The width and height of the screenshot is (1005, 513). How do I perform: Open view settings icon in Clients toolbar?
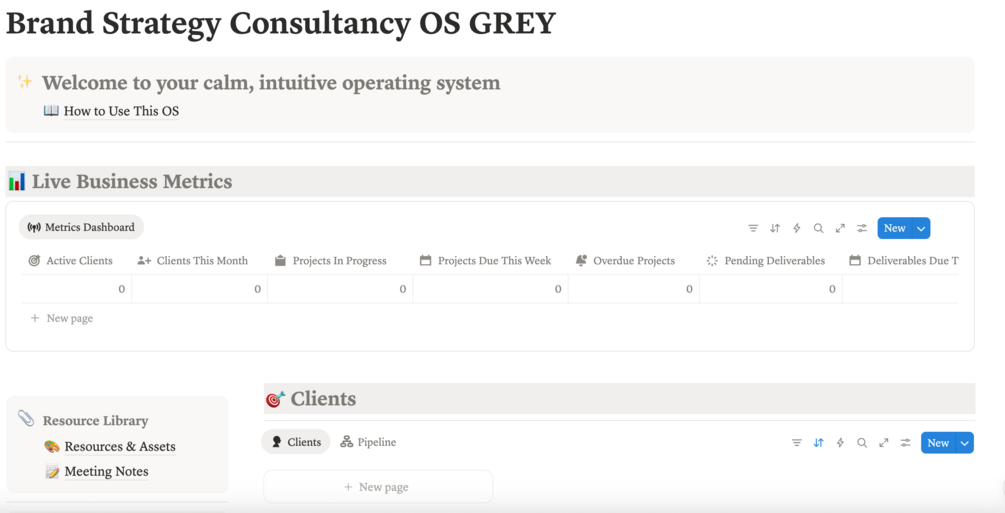(x=905, y=443)
